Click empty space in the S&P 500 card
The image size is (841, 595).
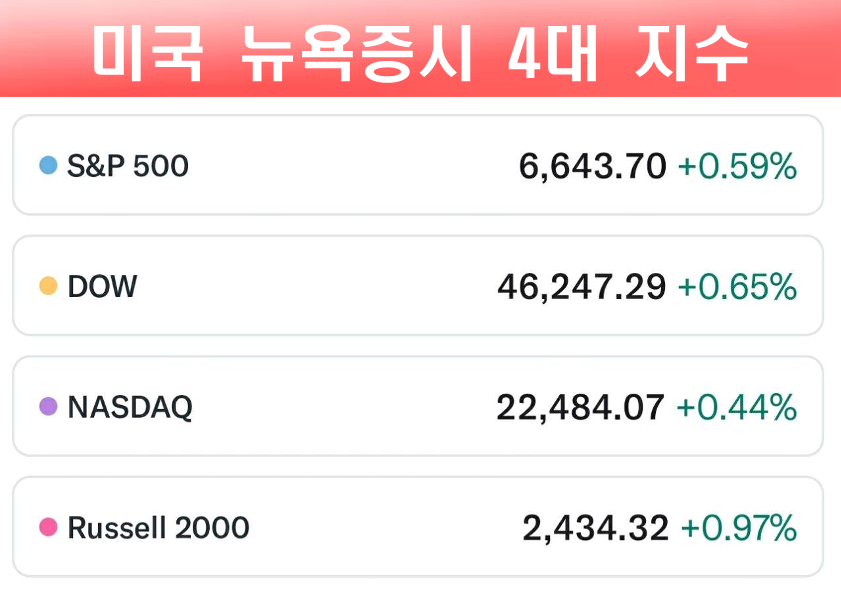350,166
